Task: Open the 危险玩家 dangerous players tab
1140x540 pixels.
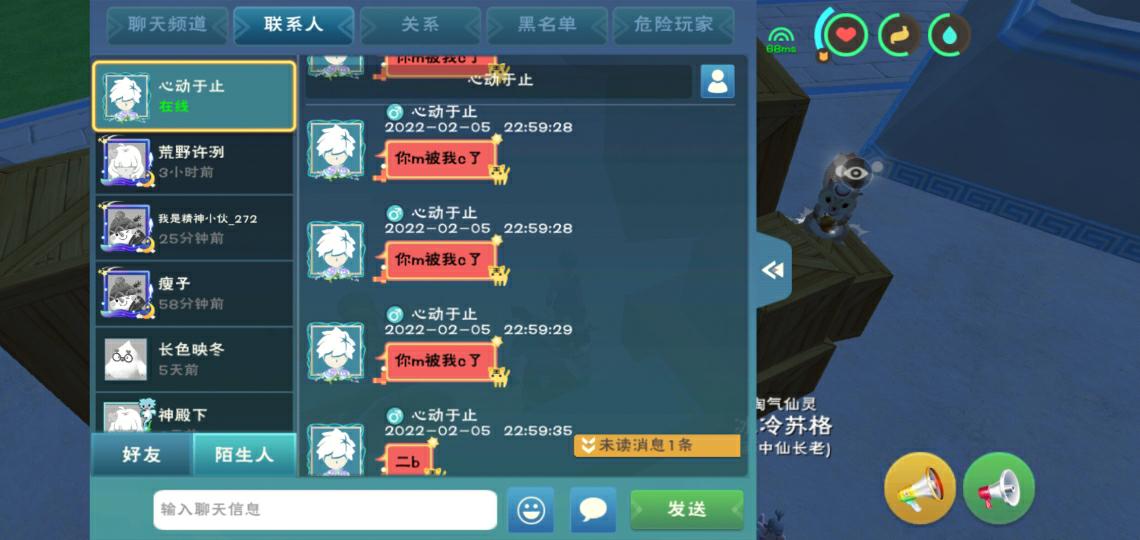Action: click(673, 25)
